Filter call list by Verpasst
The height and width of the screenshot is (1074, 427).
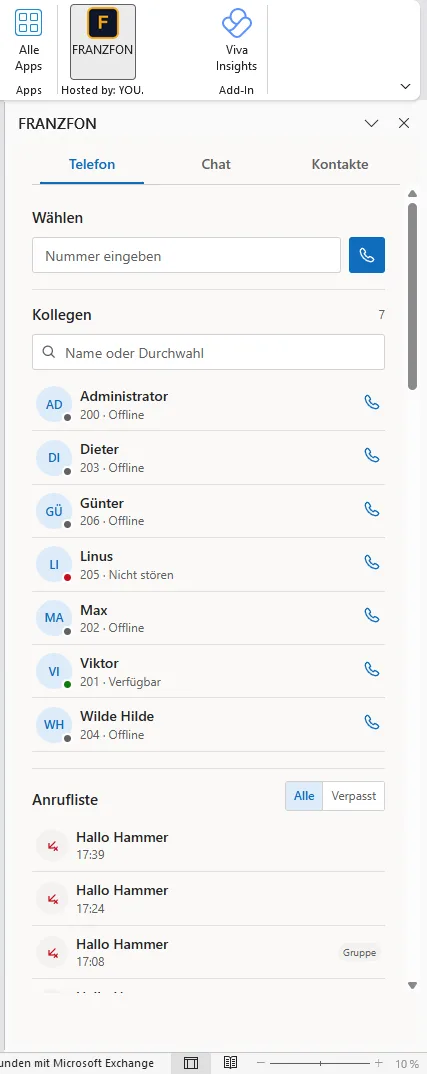coord(354,796)
